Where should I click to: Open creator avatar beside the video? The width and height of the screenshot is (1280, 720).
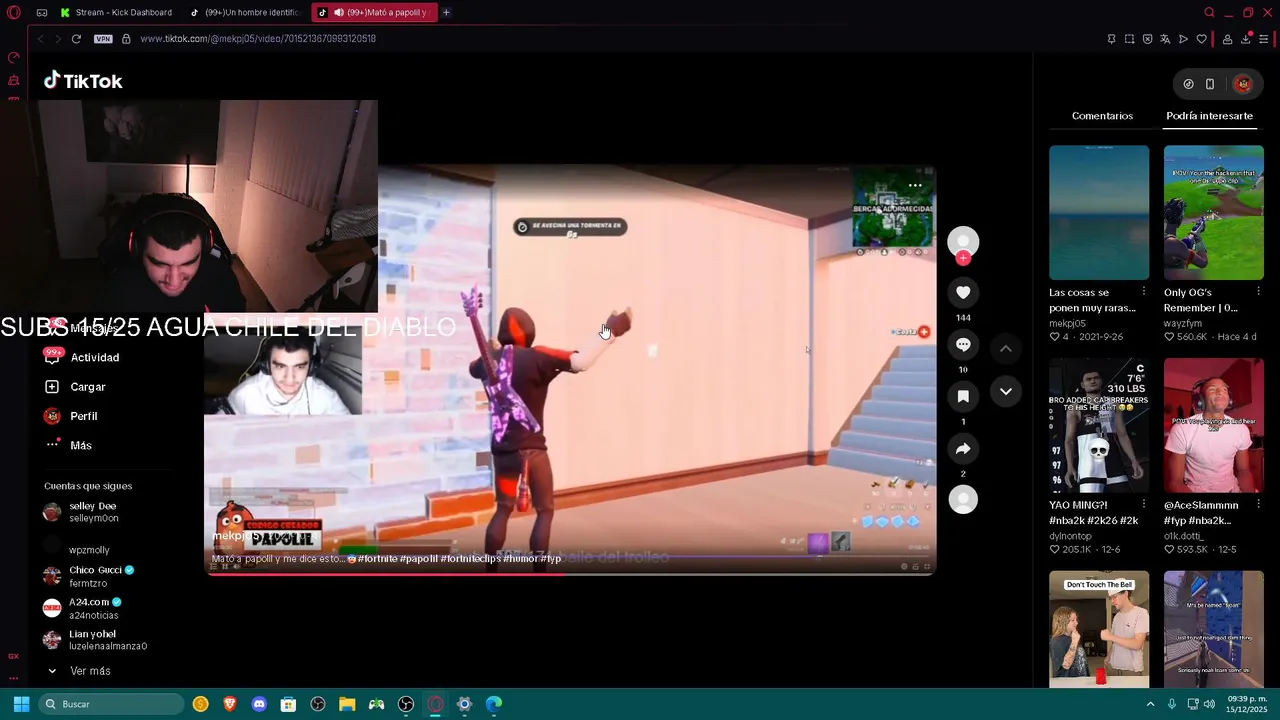963,241
